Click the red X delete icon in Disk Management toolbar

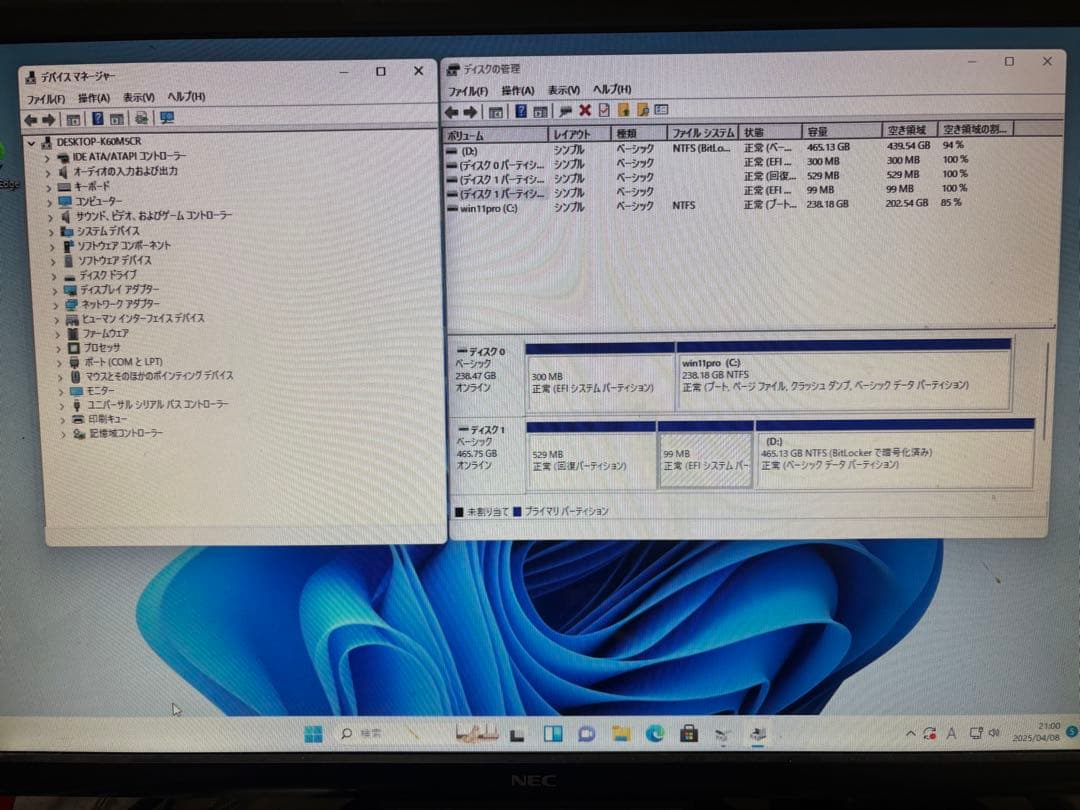coord(585,111)
